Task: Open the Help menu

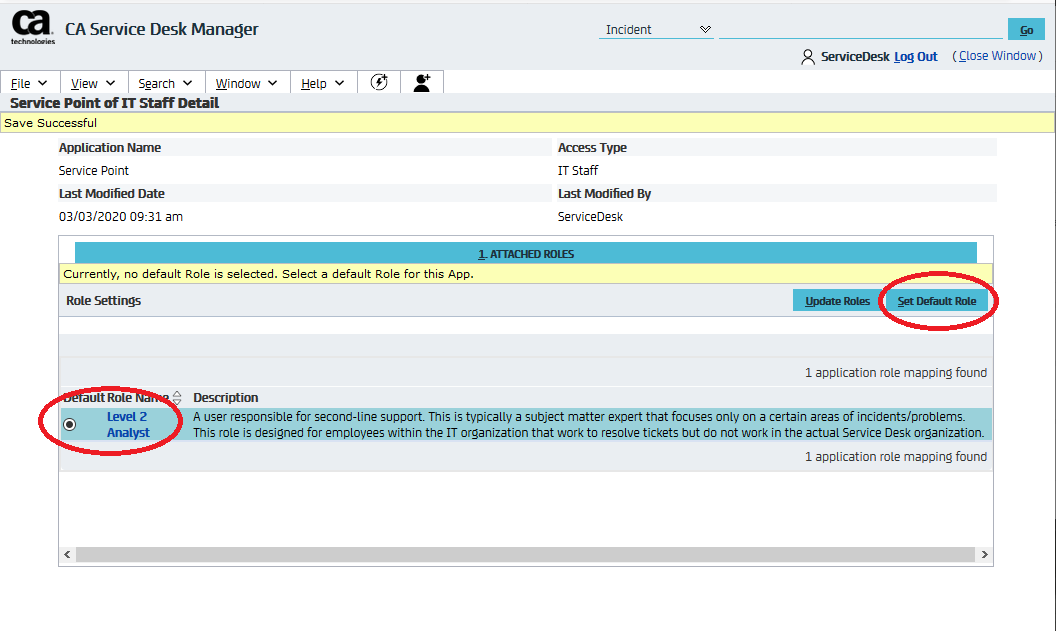Action: pos(322,84)
